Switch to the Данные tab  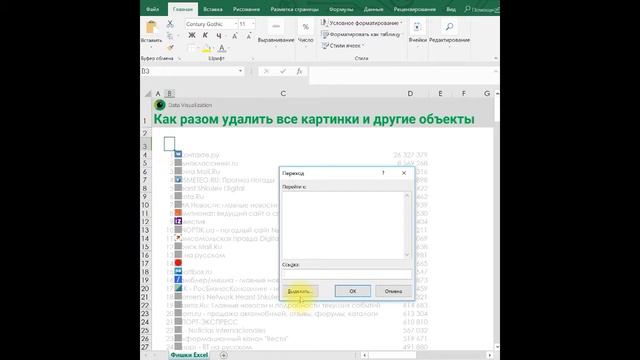[x=373, y=9]
